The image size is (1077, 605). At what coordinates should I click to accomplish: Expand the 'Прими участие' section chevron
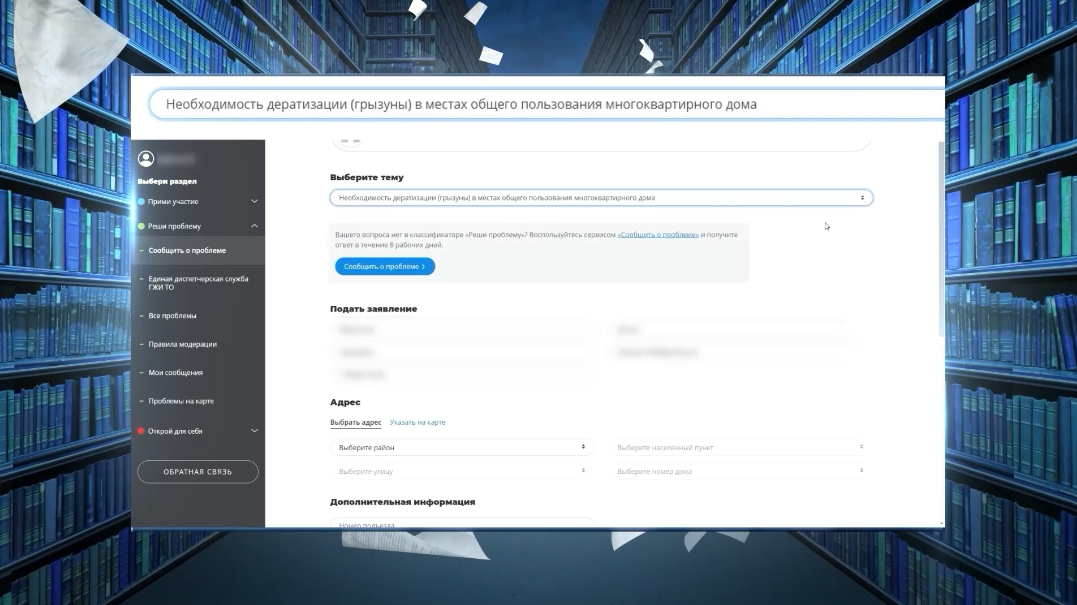coord(254,202)
